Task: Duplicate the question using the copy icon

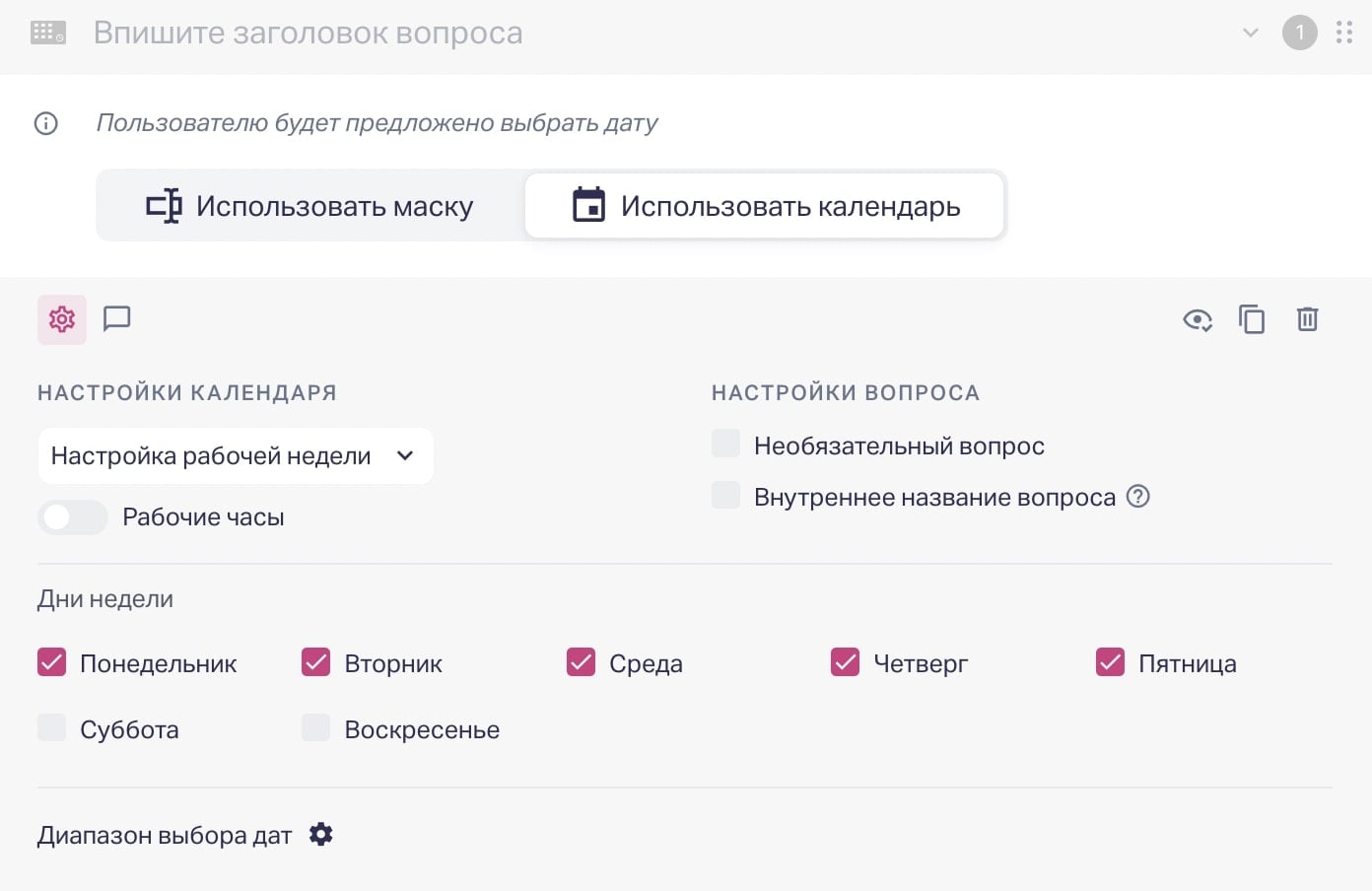Action: click(x=1252, y=319)
